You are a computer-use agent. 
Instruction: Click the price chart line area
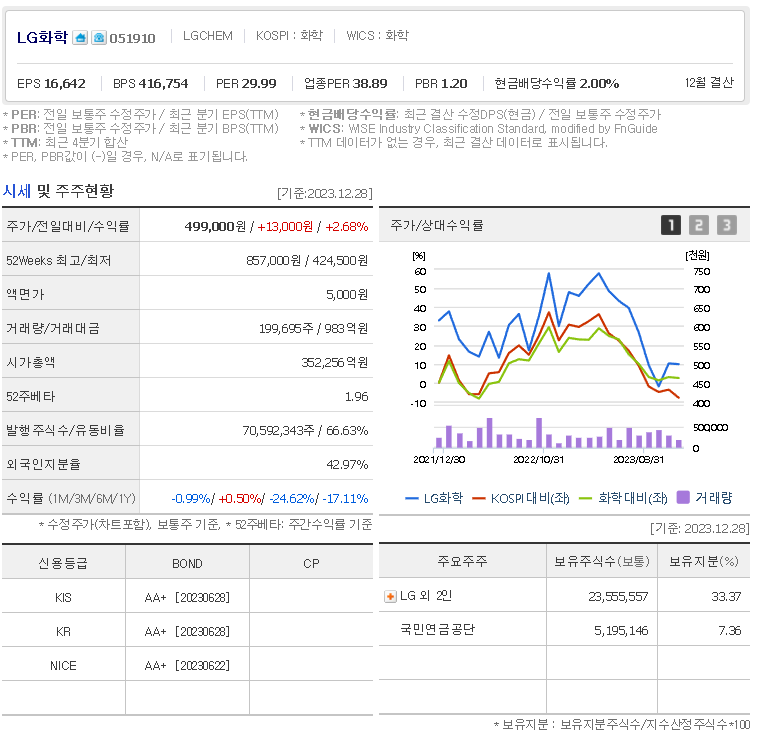coord(559,337)
